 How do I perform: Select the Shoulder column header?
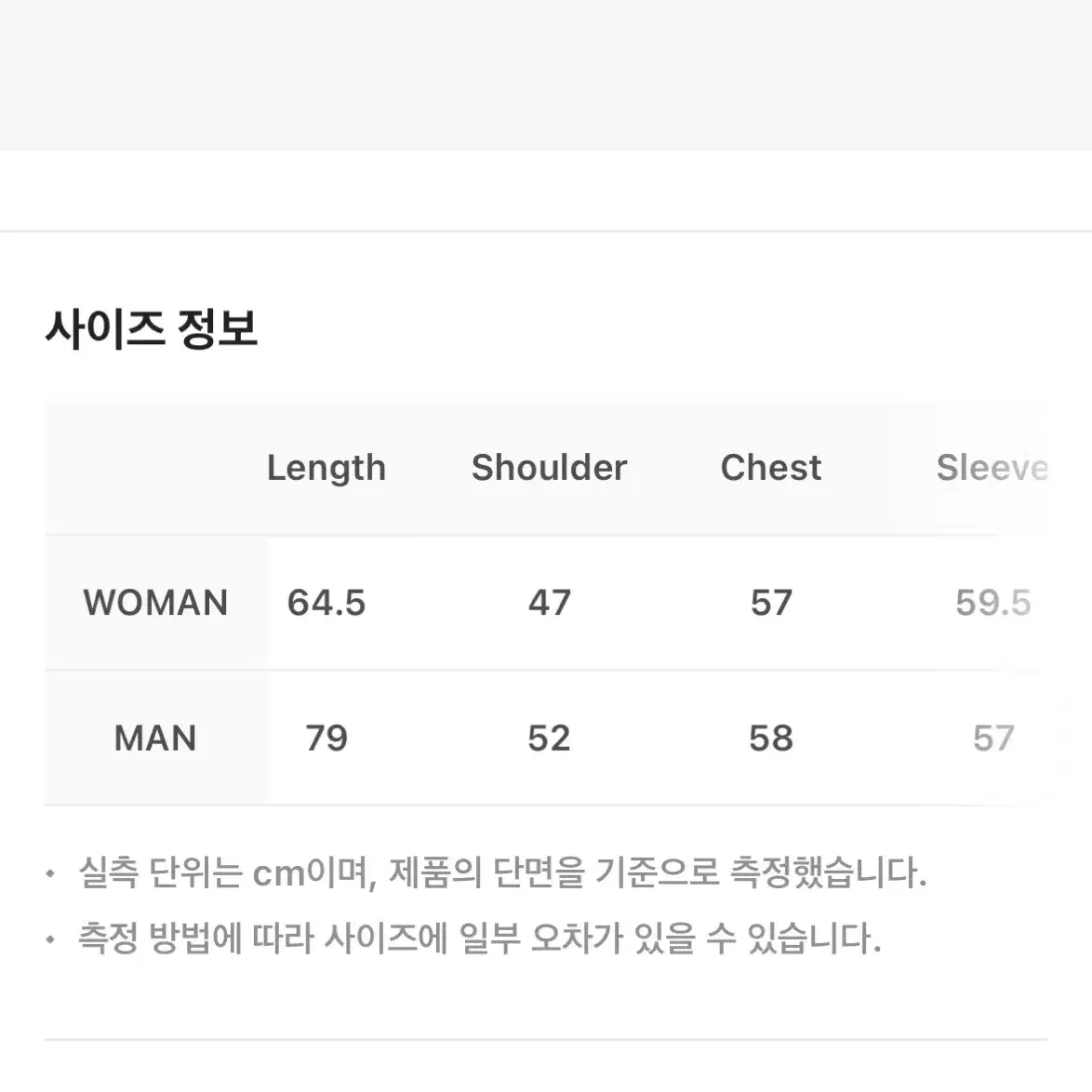[x=549, y=467]
